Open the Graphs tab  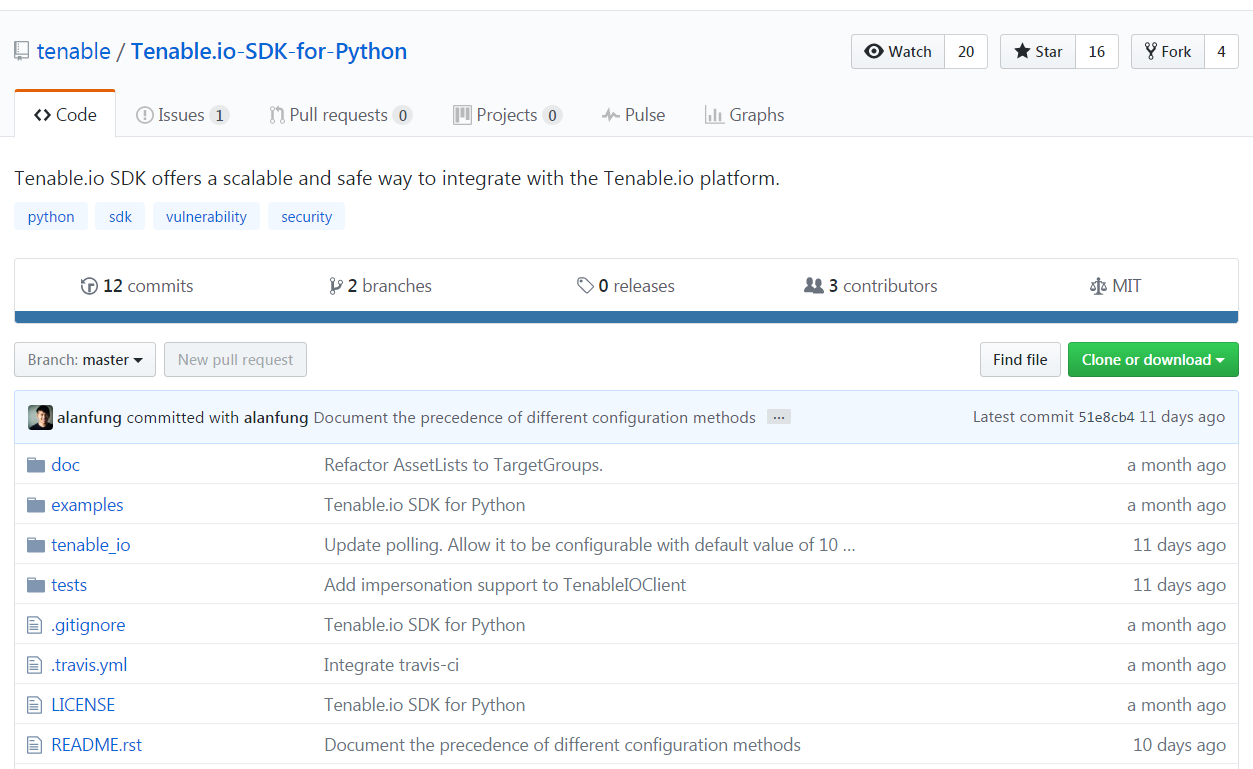[744, 115]
